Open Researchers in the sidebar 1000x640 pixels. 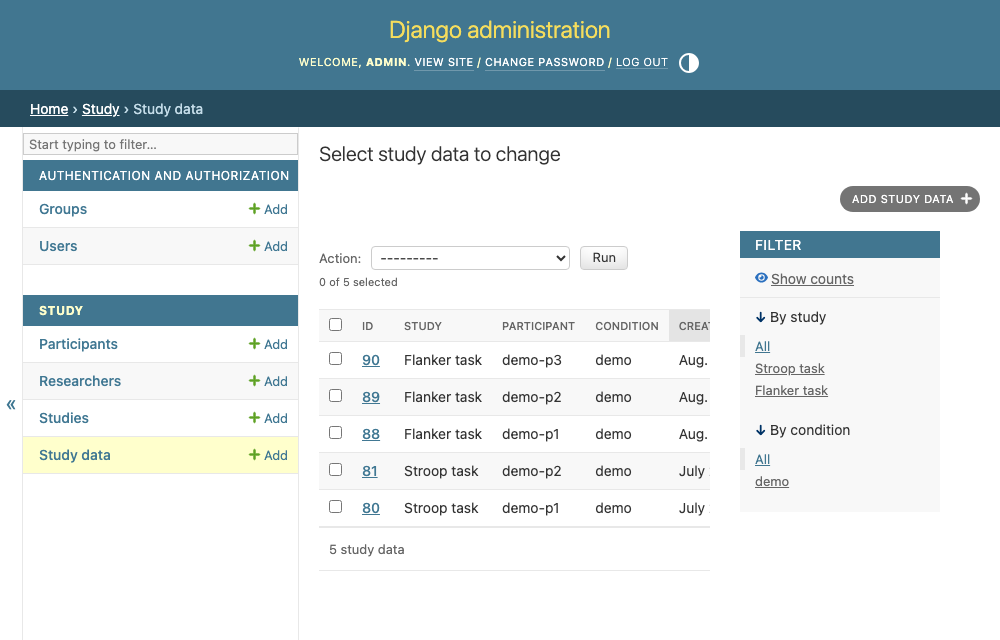coord(80,381)
